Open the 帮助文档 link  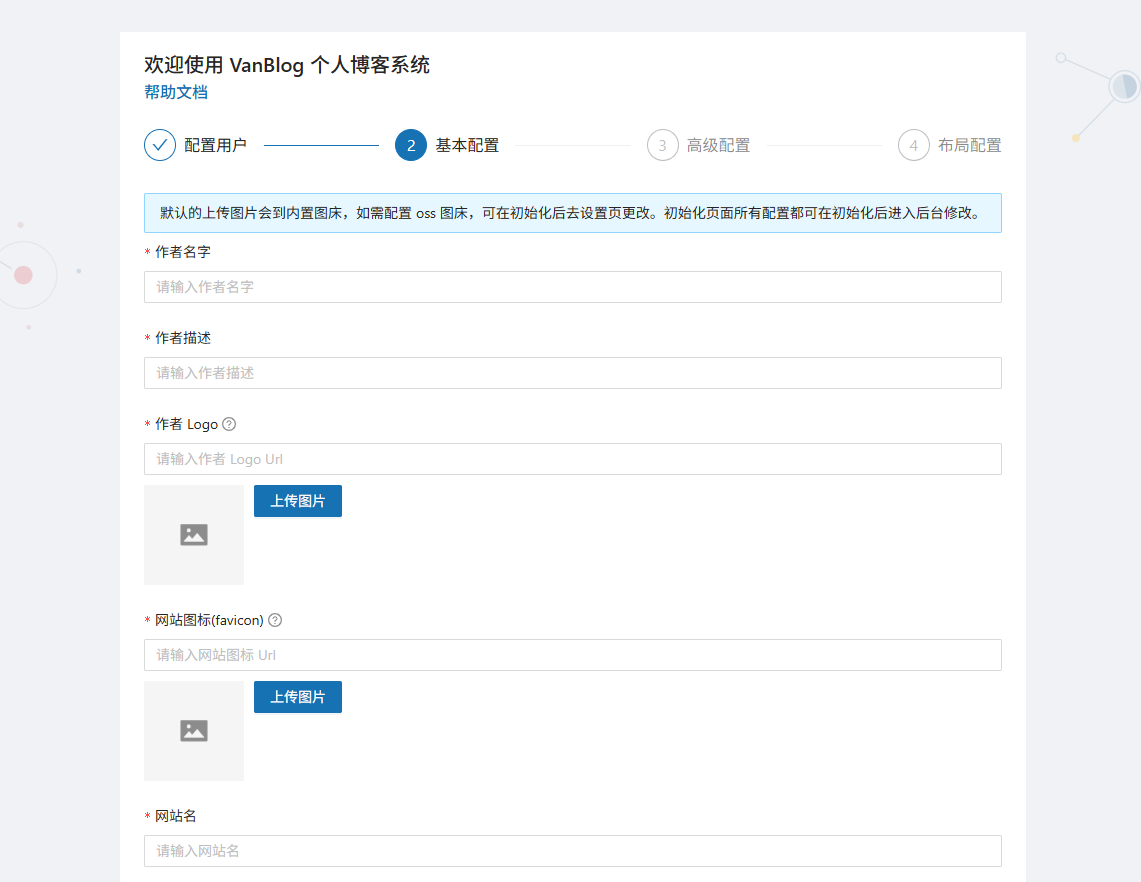(x=176, y=92)
